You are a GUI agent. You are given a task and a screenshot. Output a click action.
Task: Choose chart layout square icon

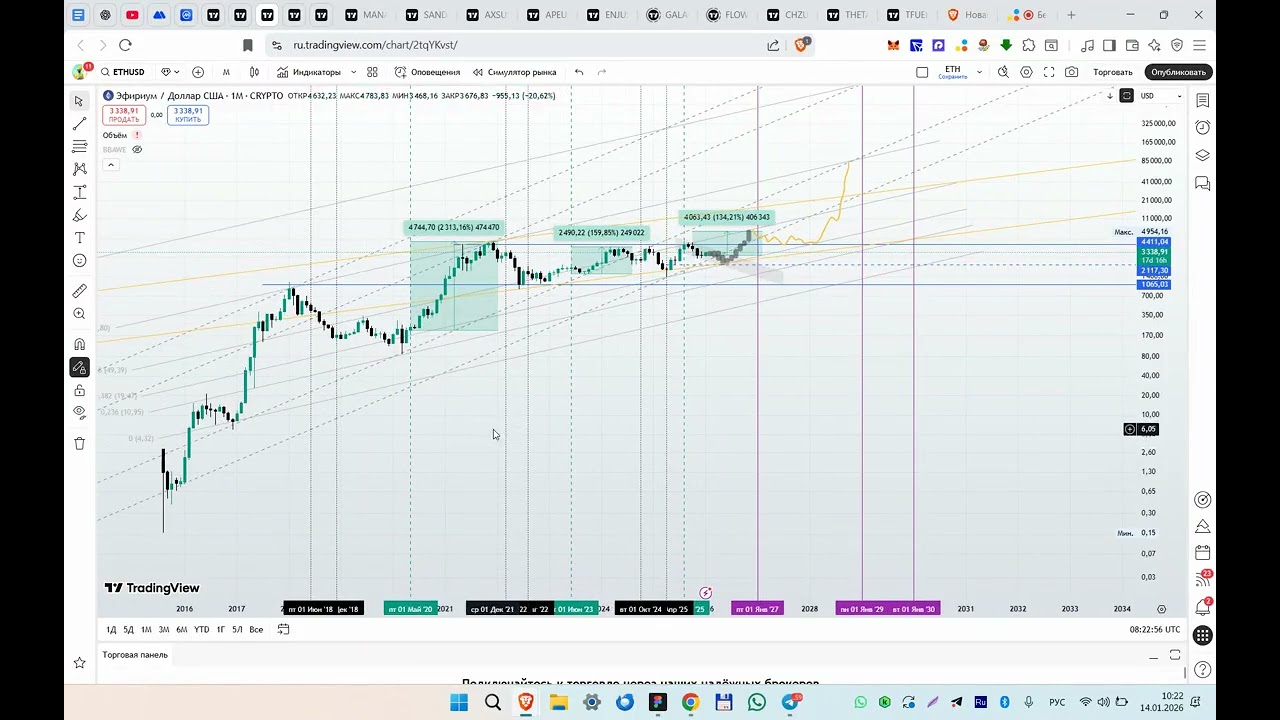tap(922, 72)
